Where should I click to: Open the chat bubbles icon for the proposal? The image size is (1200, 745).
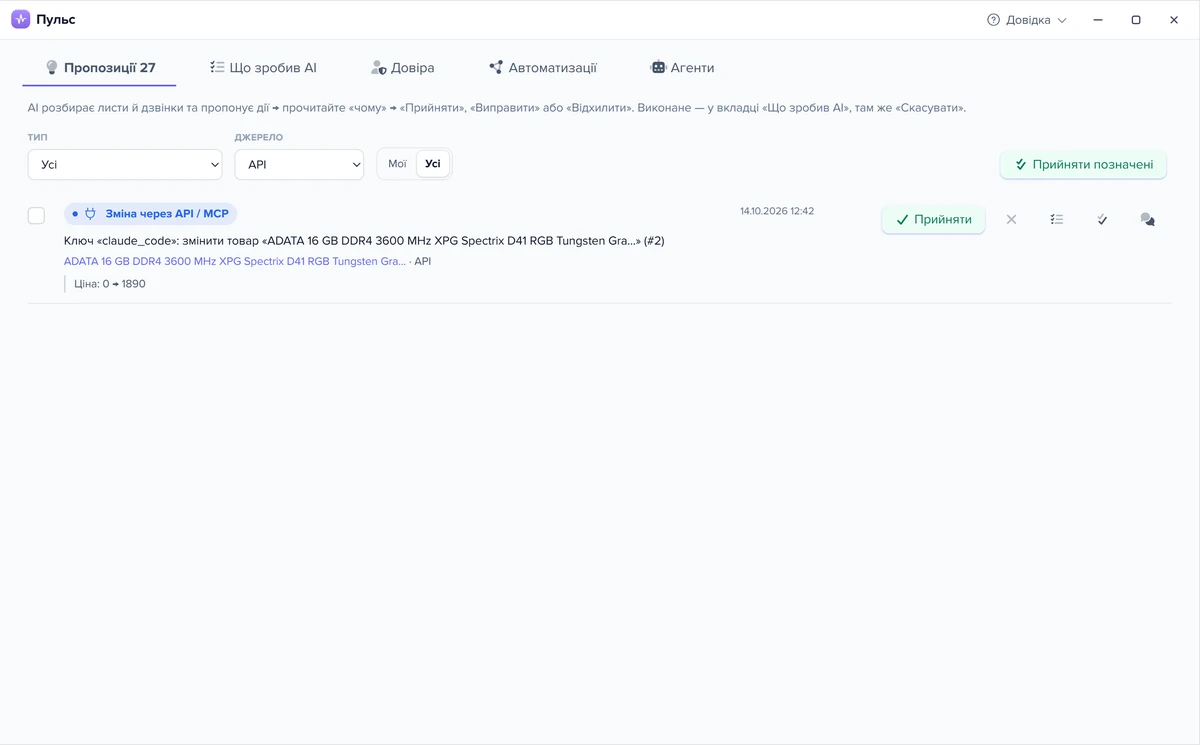[1147, 219]
